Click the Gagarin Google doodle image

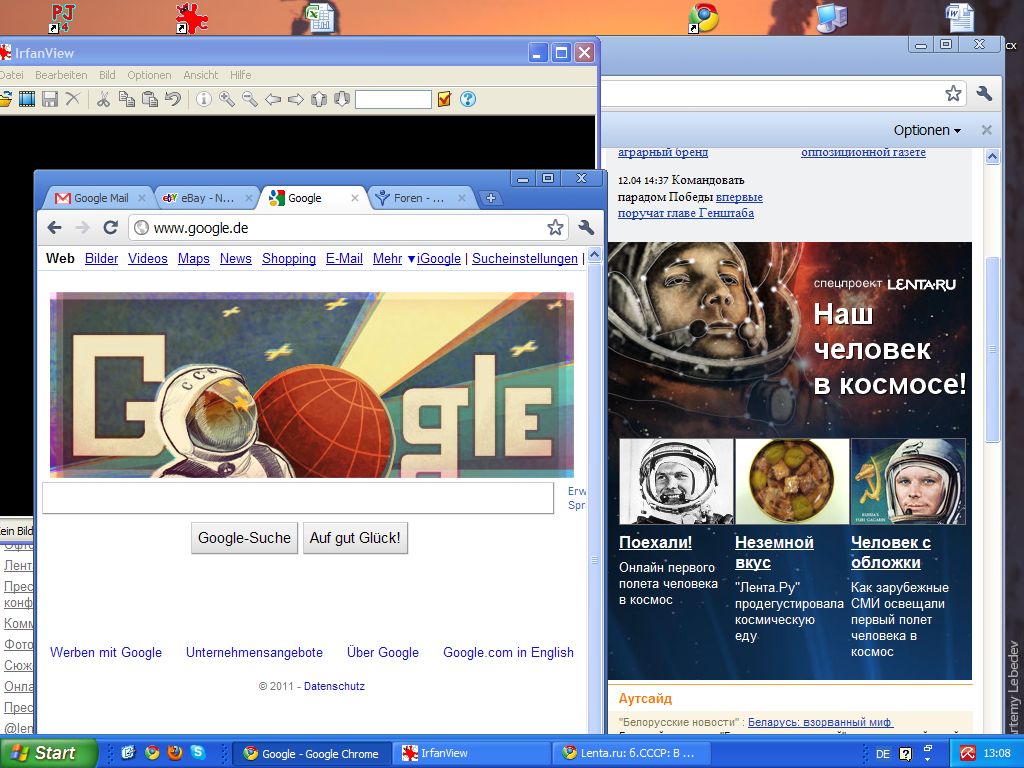312,385
